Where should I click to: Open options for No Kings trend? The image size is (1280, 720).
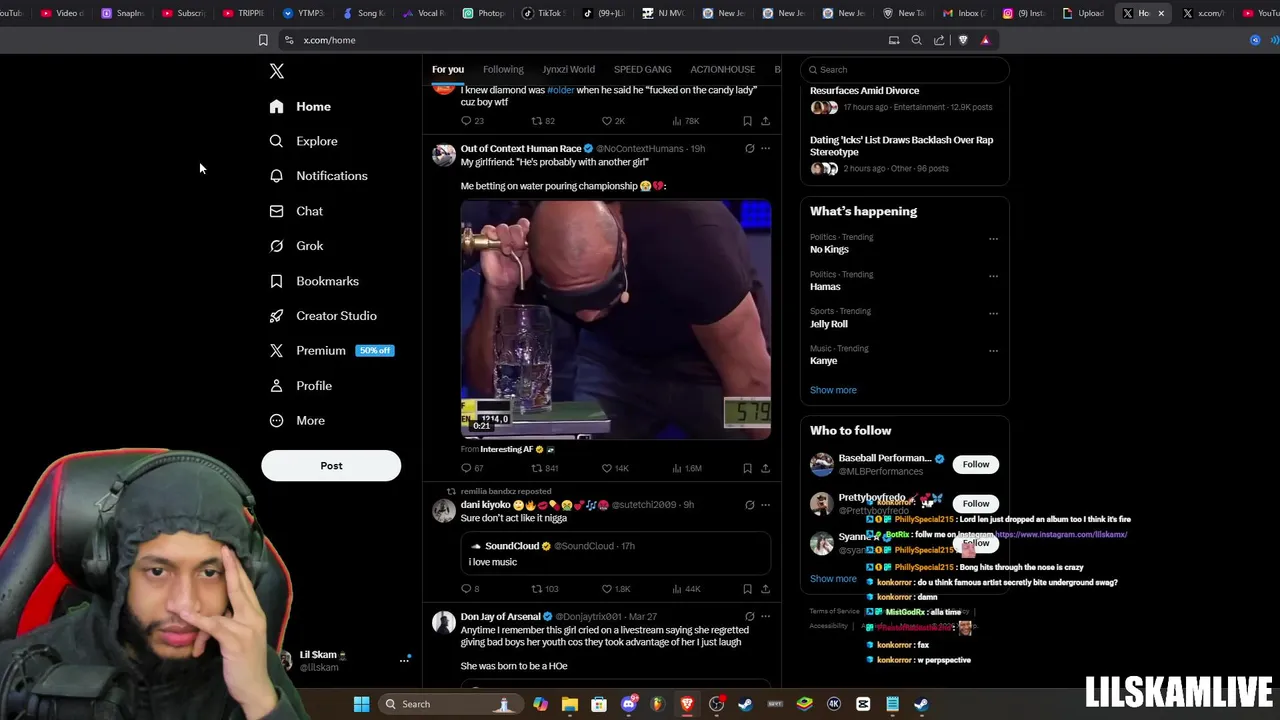(993, 239)
